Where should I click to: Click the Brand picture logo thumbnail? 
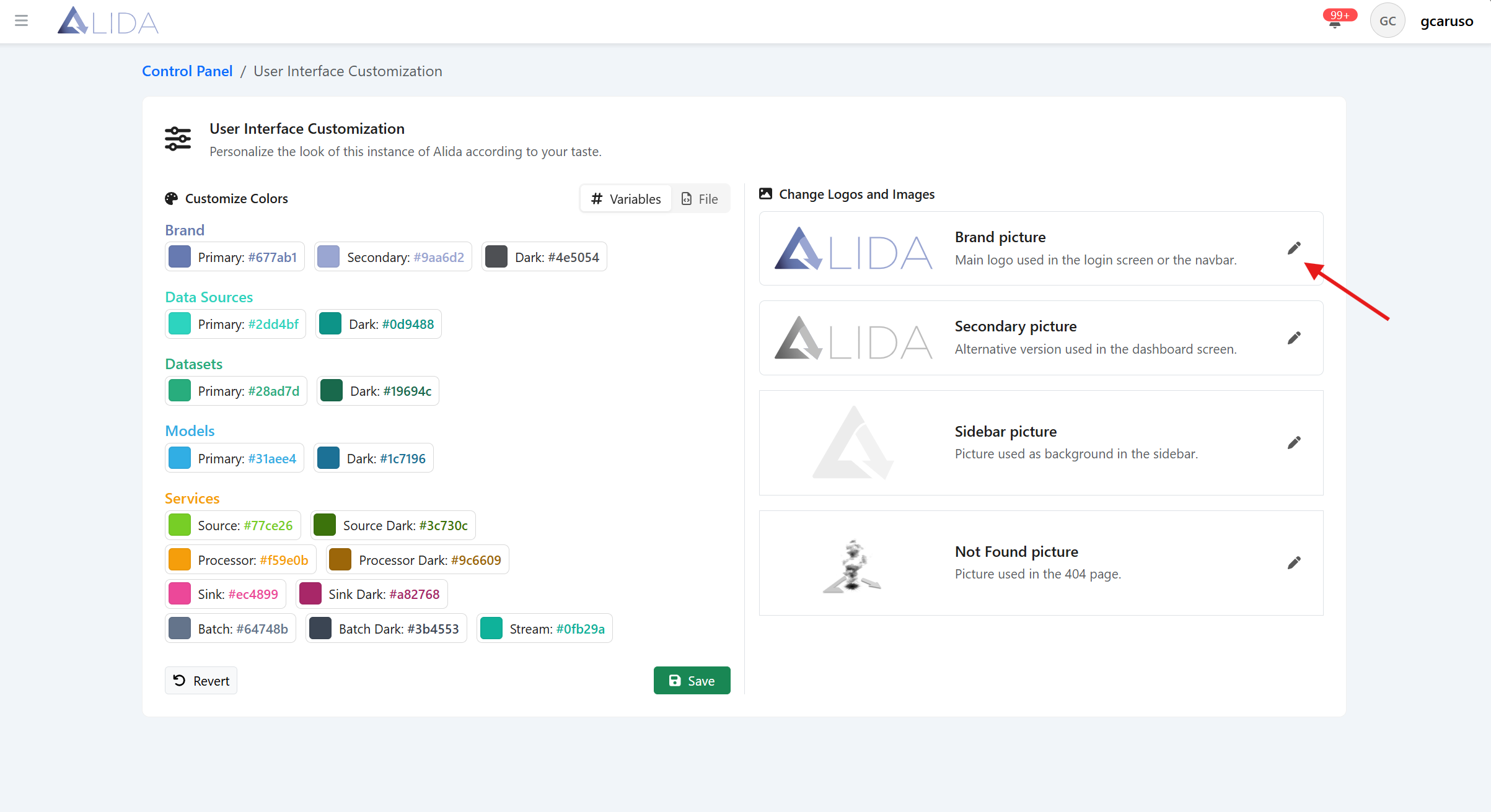point(853,248)
